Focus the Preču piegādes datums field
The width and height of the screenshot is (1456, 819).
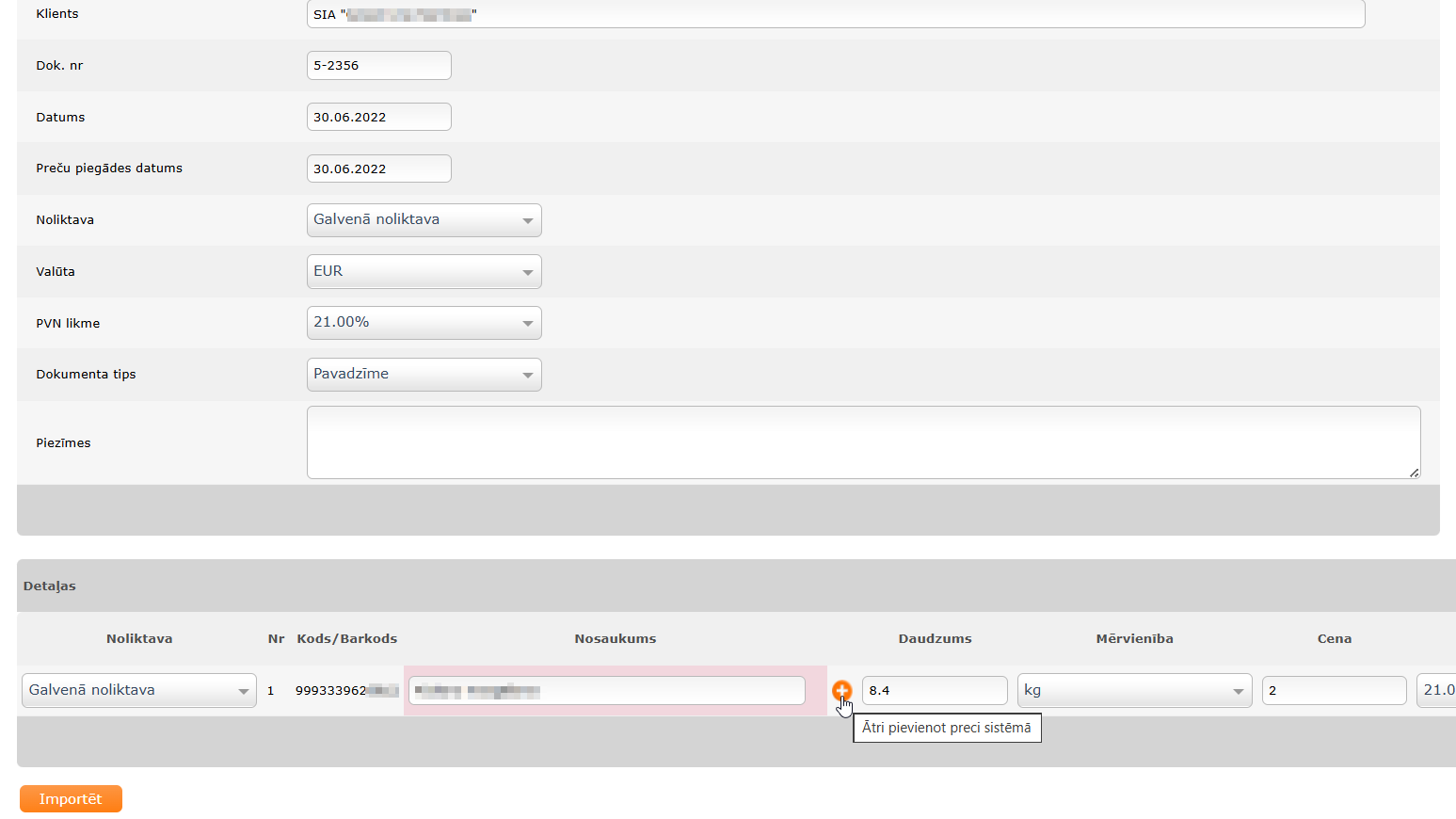(378, 169)
